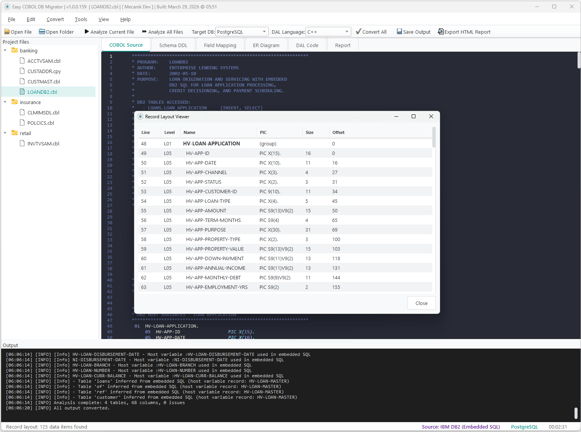Image resolution: width=581 pixels, height=432 pixels.
Task: Select the HV-APP-EMPLOYMENT-YRS row
Action: click(285, 287)
